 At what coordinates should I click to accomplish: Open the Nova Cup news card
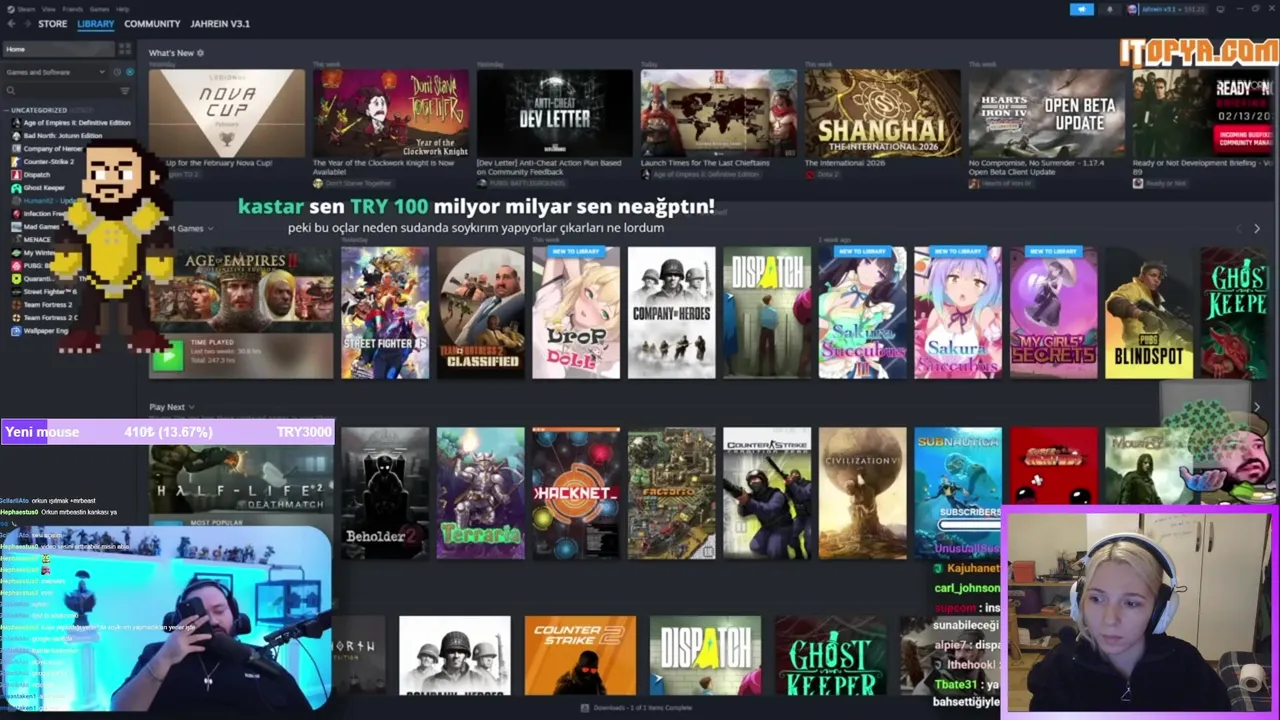click(227, 113)
